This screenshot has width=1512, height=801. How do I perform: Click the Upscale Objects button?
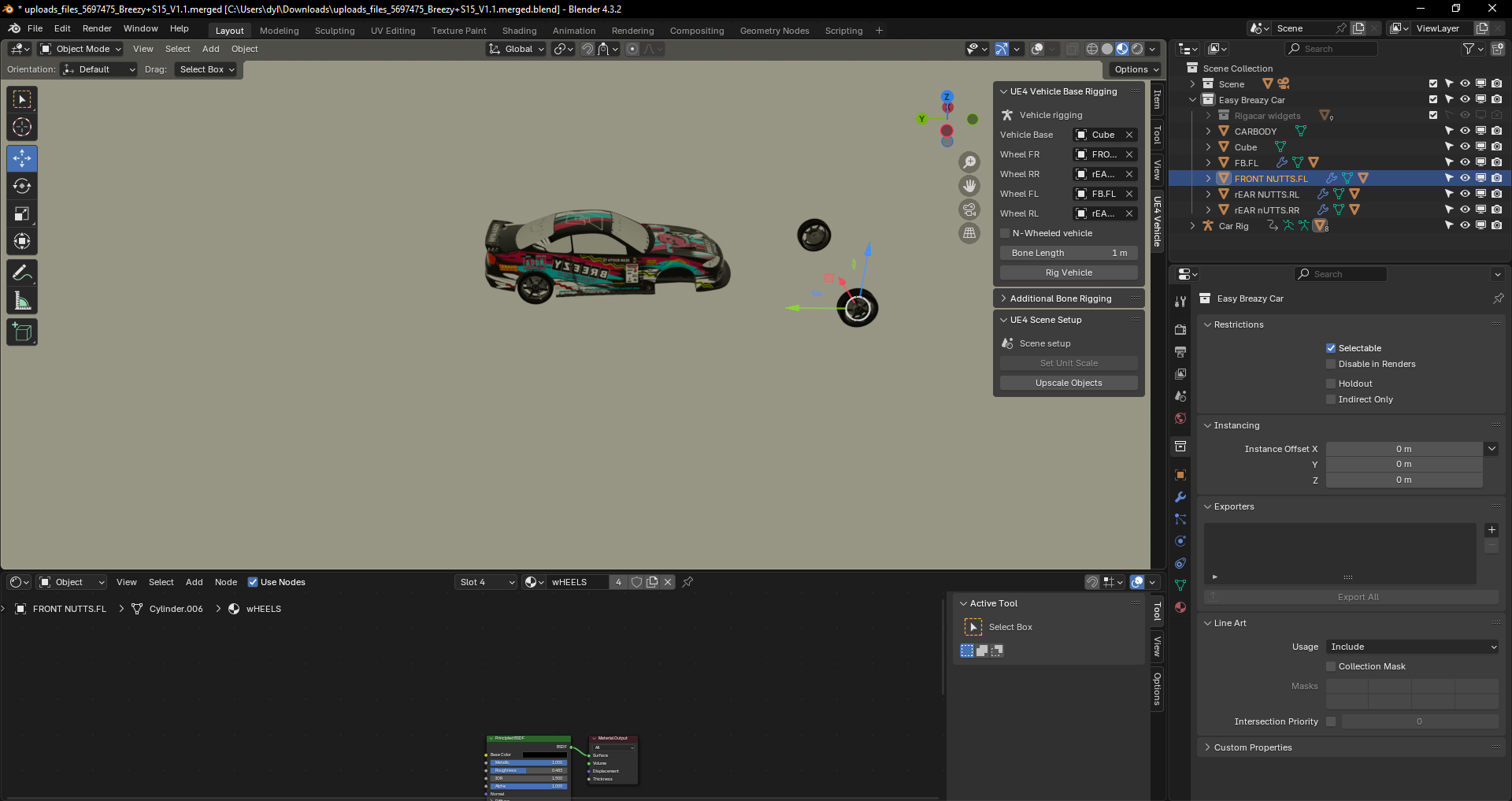coord(1069,383)
